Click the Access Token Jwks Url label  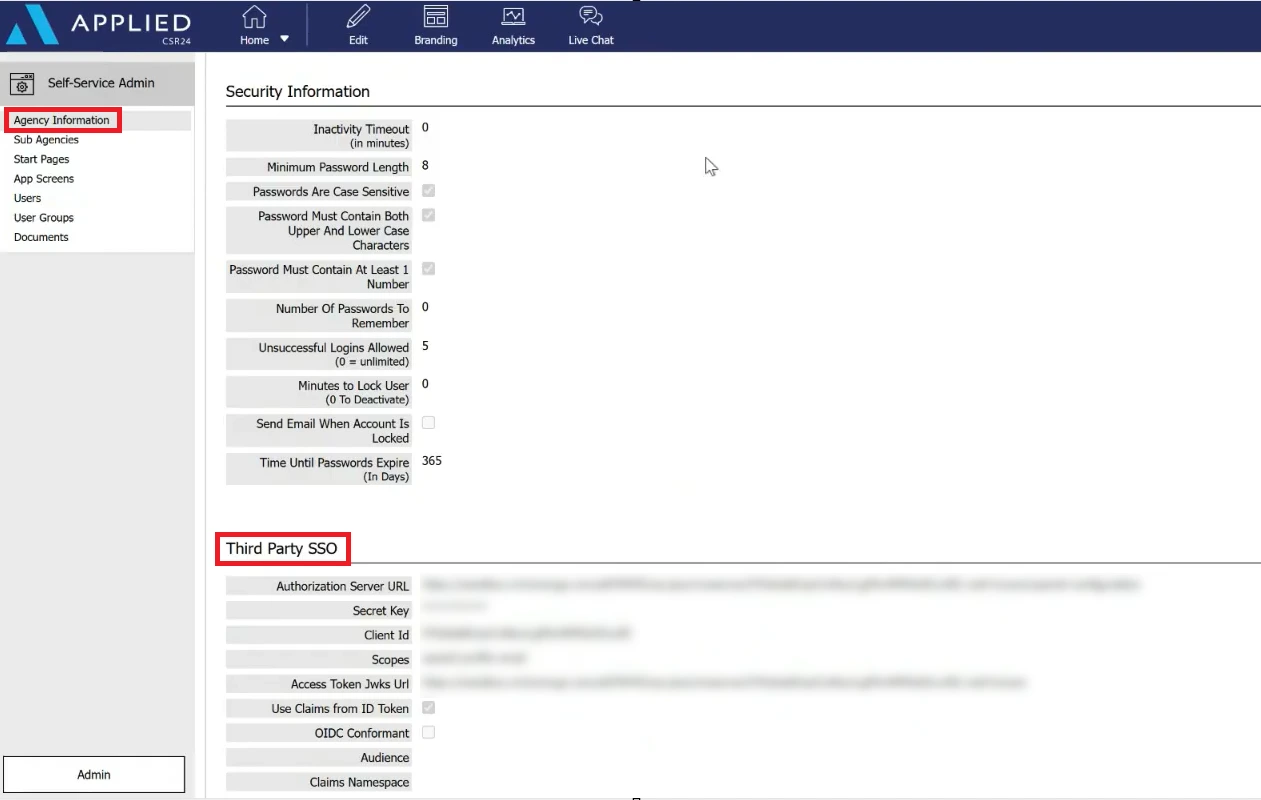click(350, 684)
